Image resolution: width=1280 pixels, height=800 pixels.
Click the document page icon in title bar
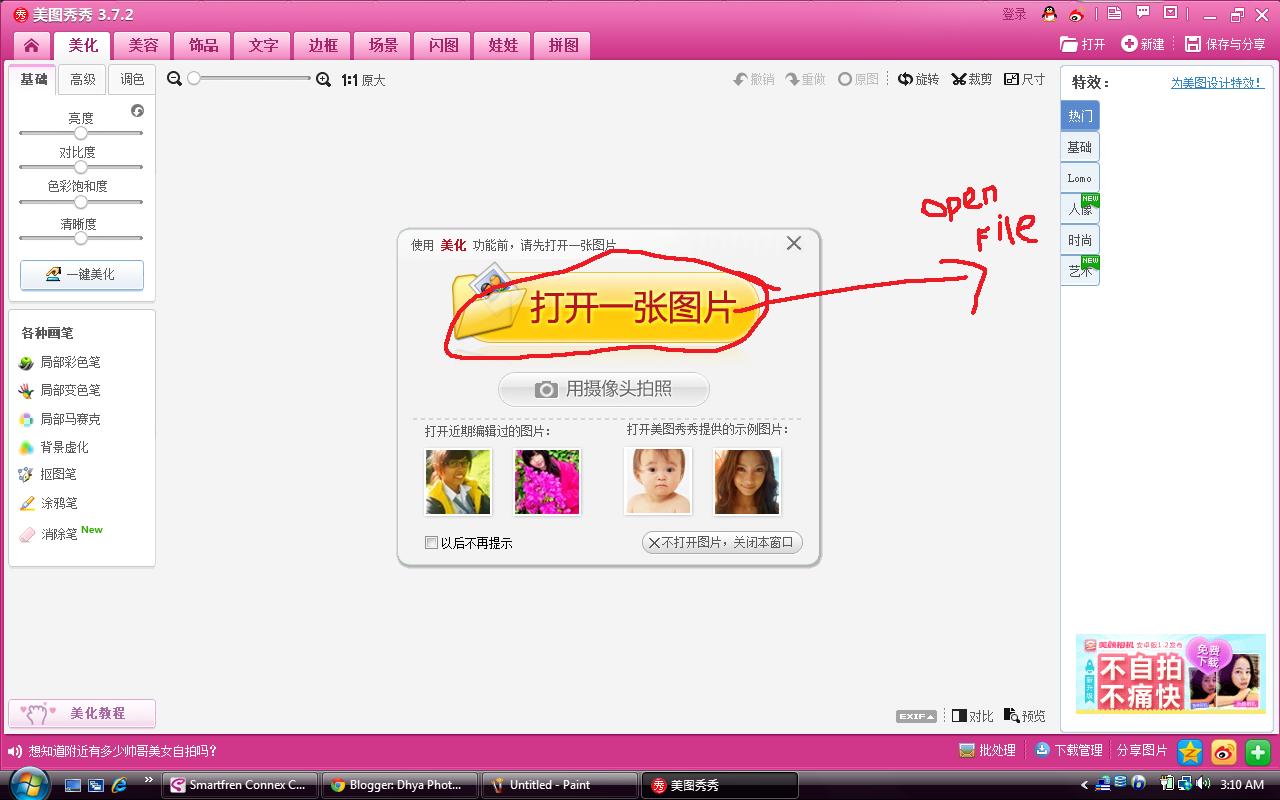point(1115,14)
